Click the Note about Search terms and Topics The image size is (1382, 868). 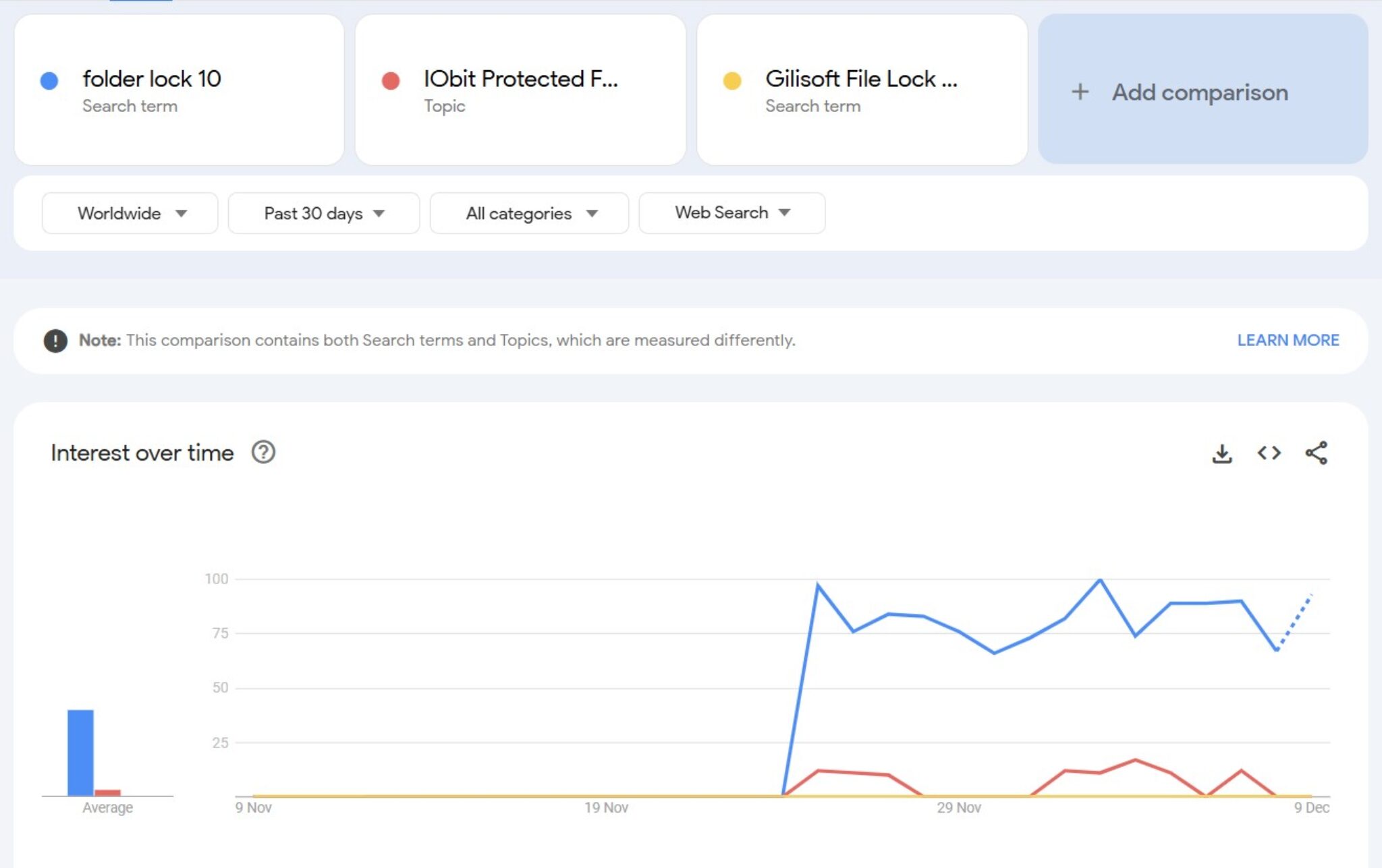point(437,341)
